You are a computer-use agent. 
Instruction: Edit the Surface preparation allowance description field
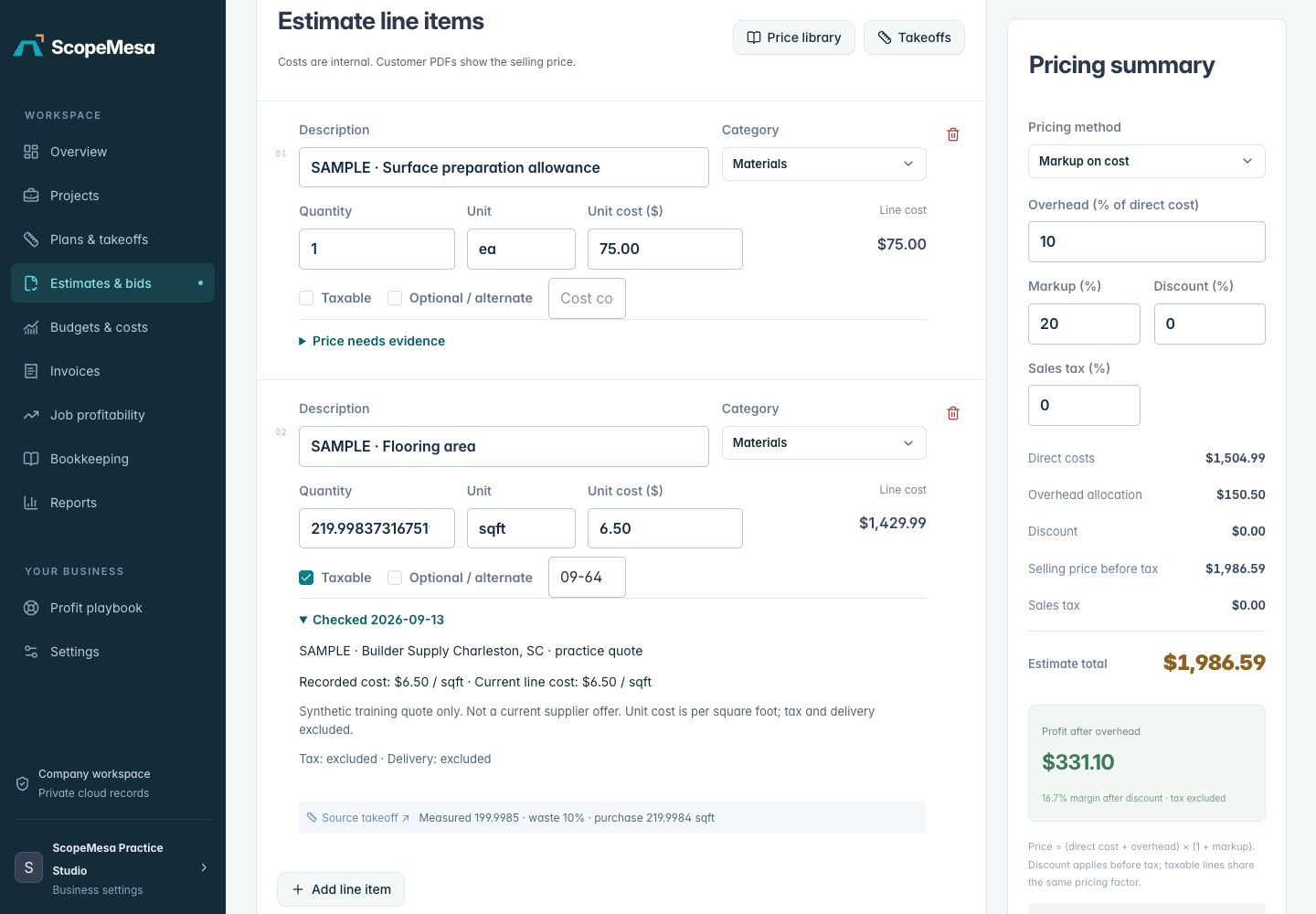pos(504,167)
